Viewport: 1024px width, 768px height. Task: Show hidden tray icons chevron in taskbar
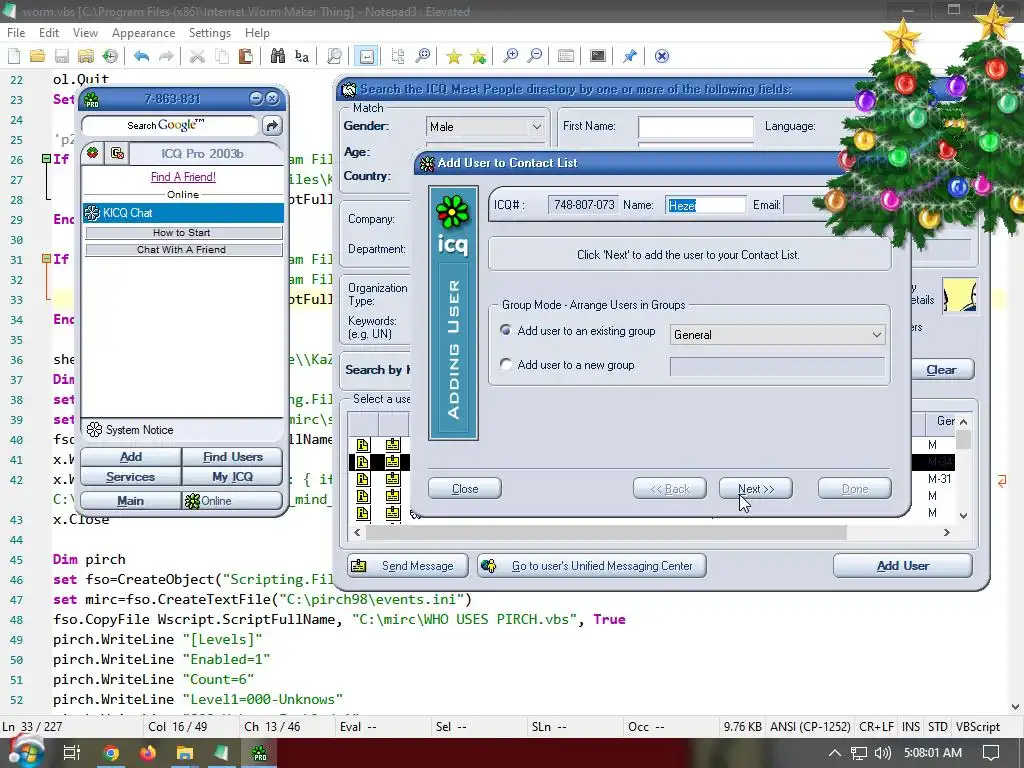(x=835, y=753)
